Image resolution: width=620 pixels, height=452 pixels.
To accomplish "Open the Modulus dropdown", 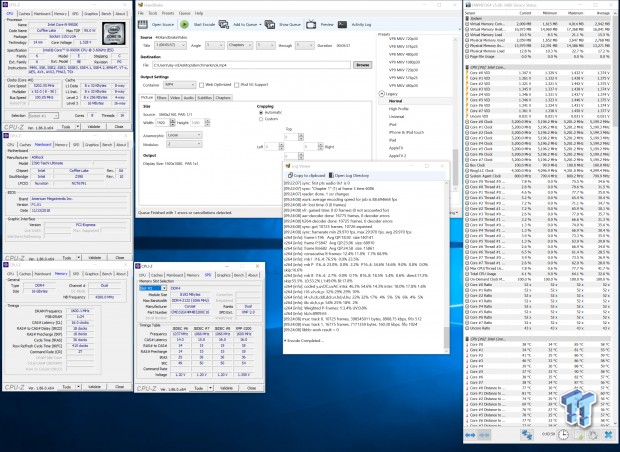I will [184, 144].
